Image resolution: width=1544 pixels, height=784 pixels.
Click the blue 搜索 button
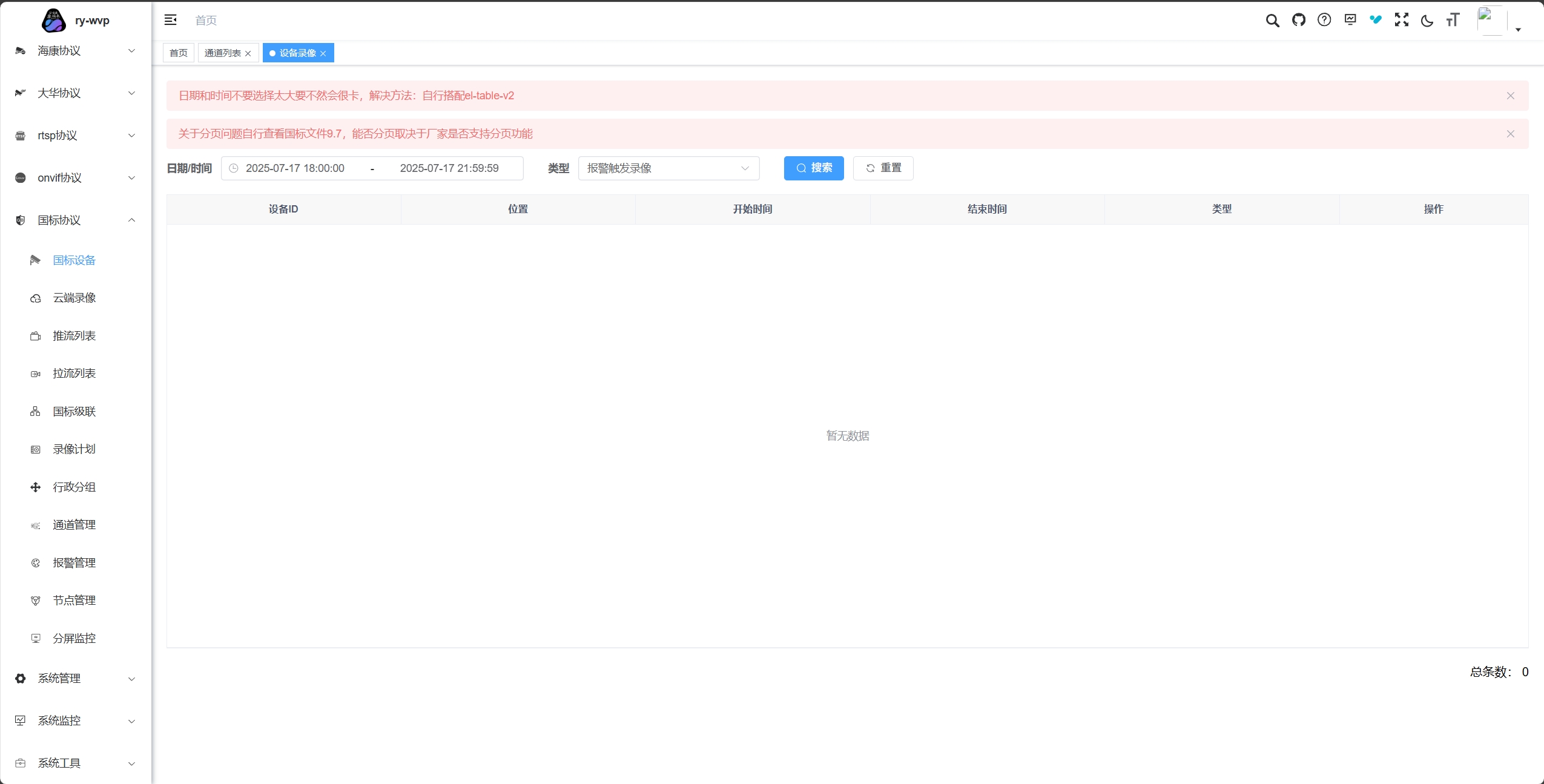pos(813,168)
